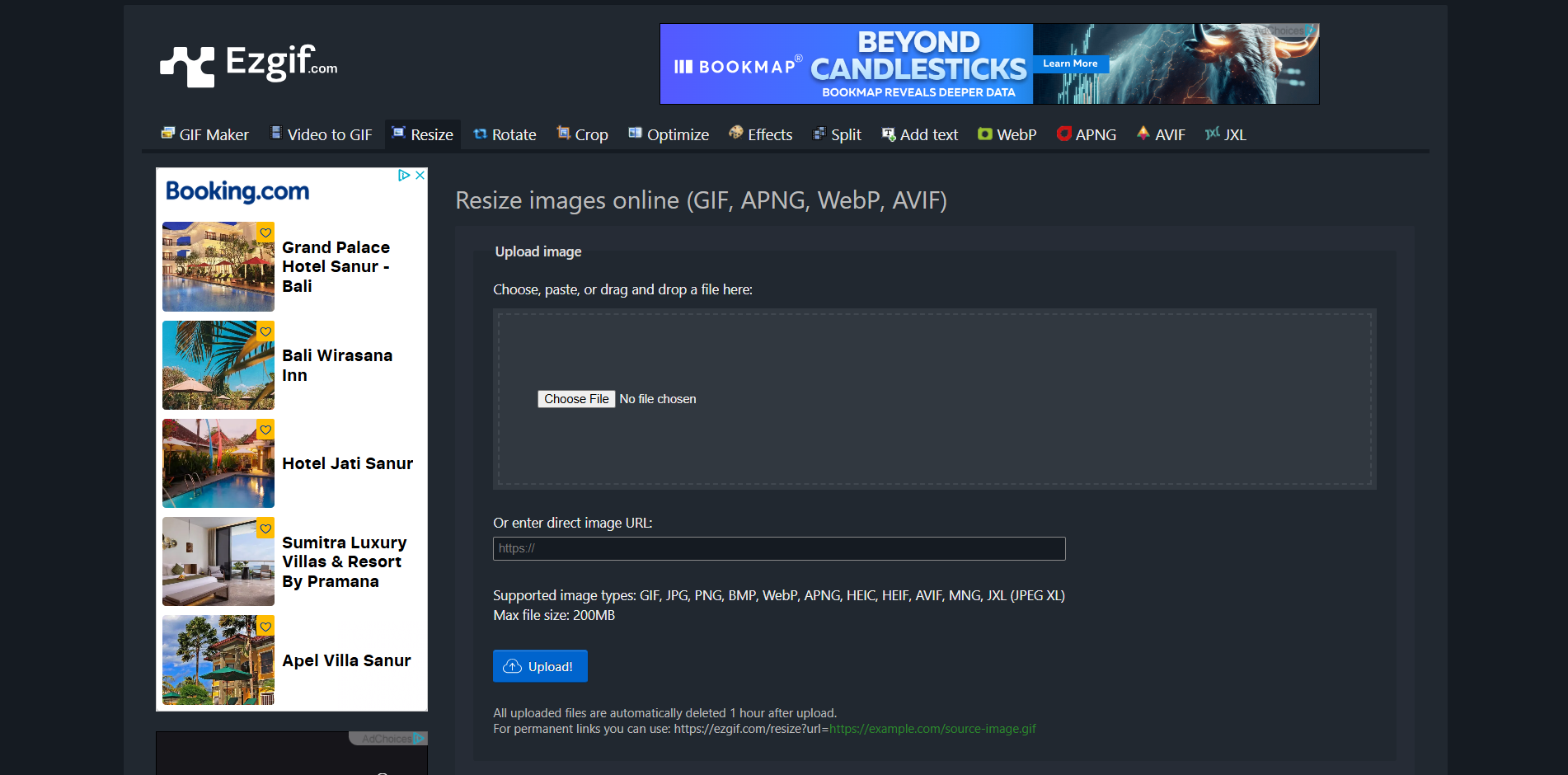
Task: Close the Booking.com advertisement
Action: (420, 176)
